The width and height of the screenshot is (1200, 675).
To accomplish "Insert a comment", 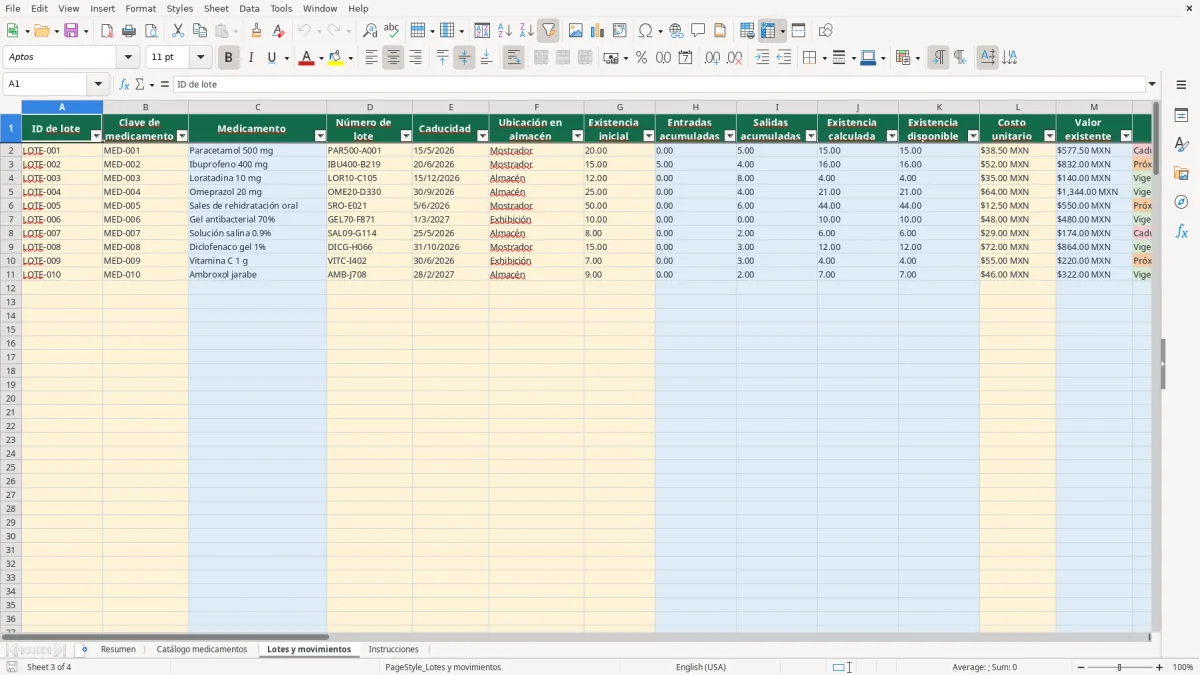I will [698, 31].
